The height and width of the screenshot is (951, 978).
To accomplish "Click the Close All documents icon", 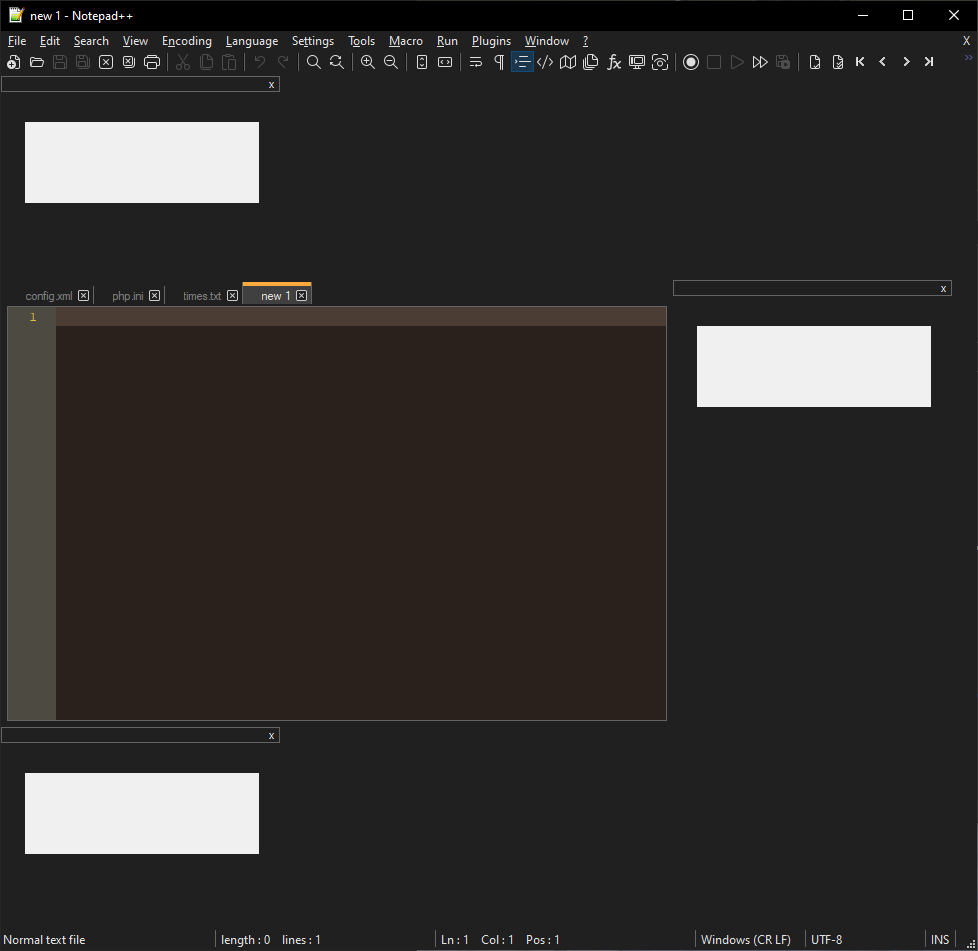I will point(129,62).
